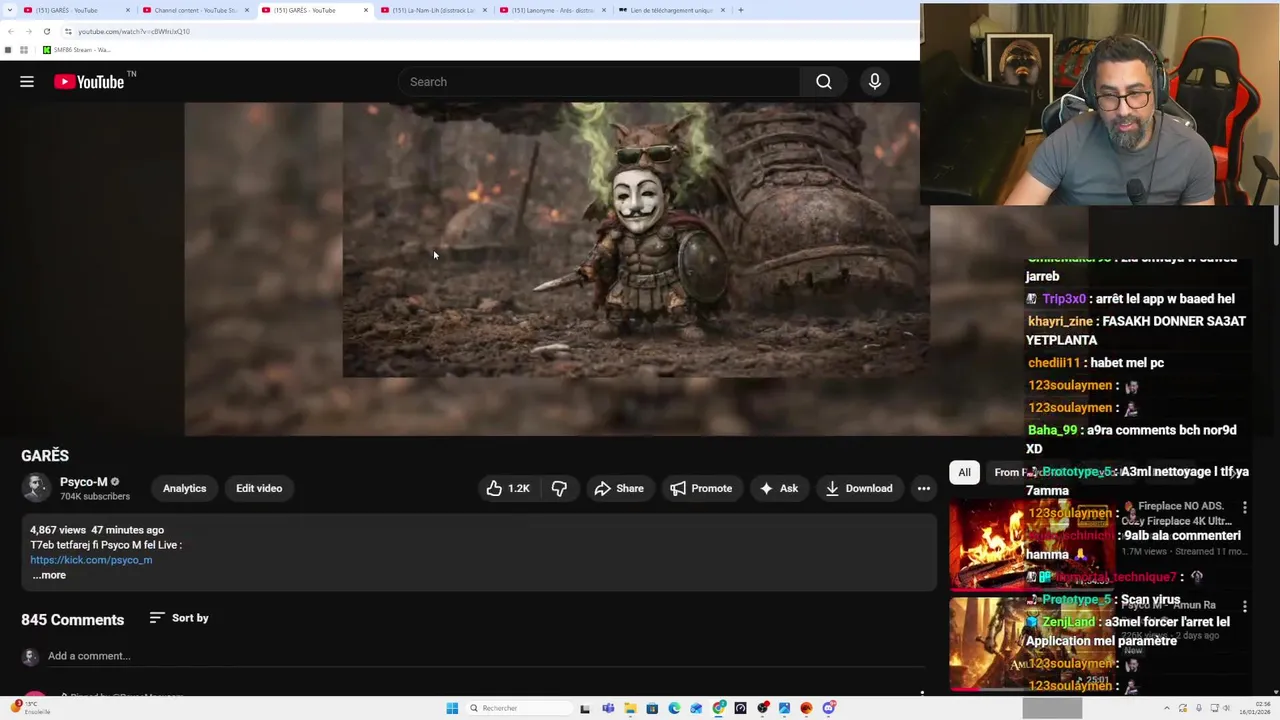
Task: Open Google Chrome from the taskbar
Action: (x=718, y=708)
